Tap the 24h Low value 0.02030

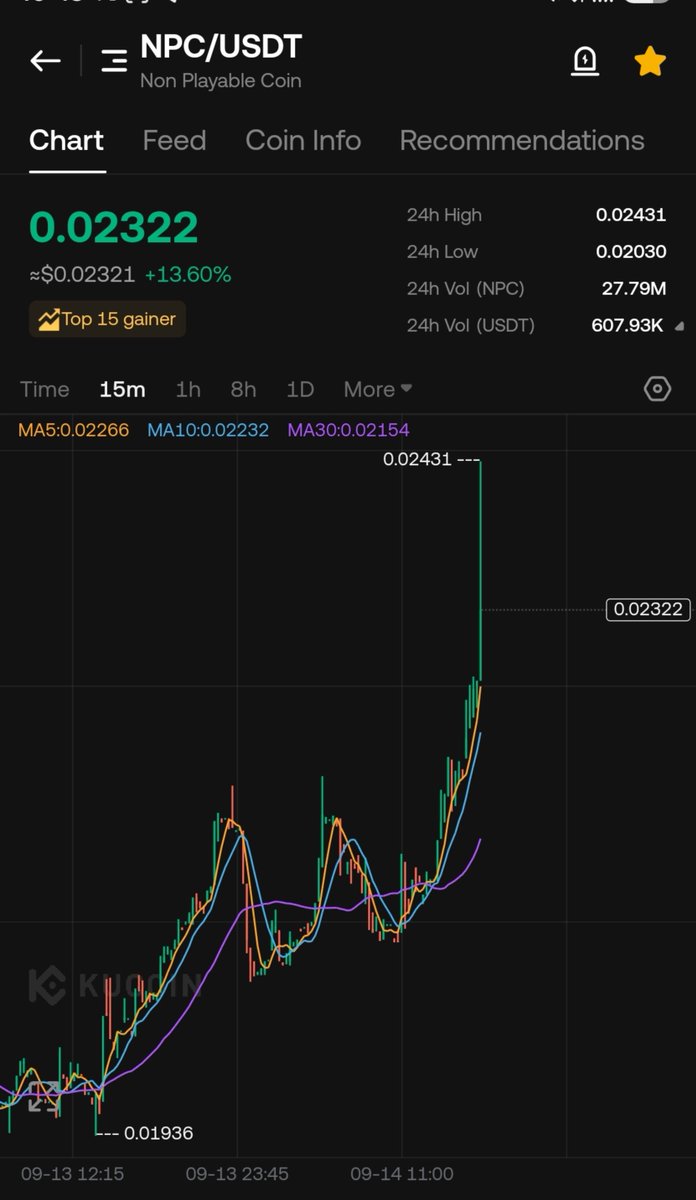(x=631, y=252)
